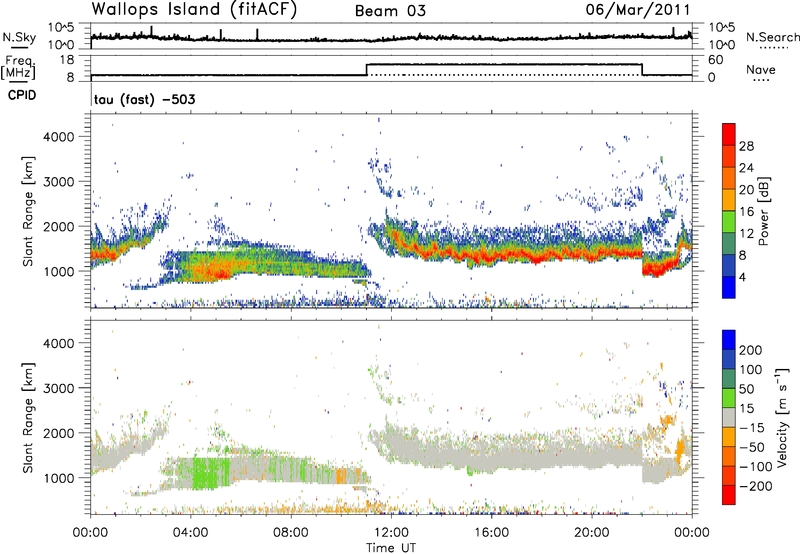The image size is (800, 554).
Task: Click the -100 value on Velocity scale
Action: 755,467
